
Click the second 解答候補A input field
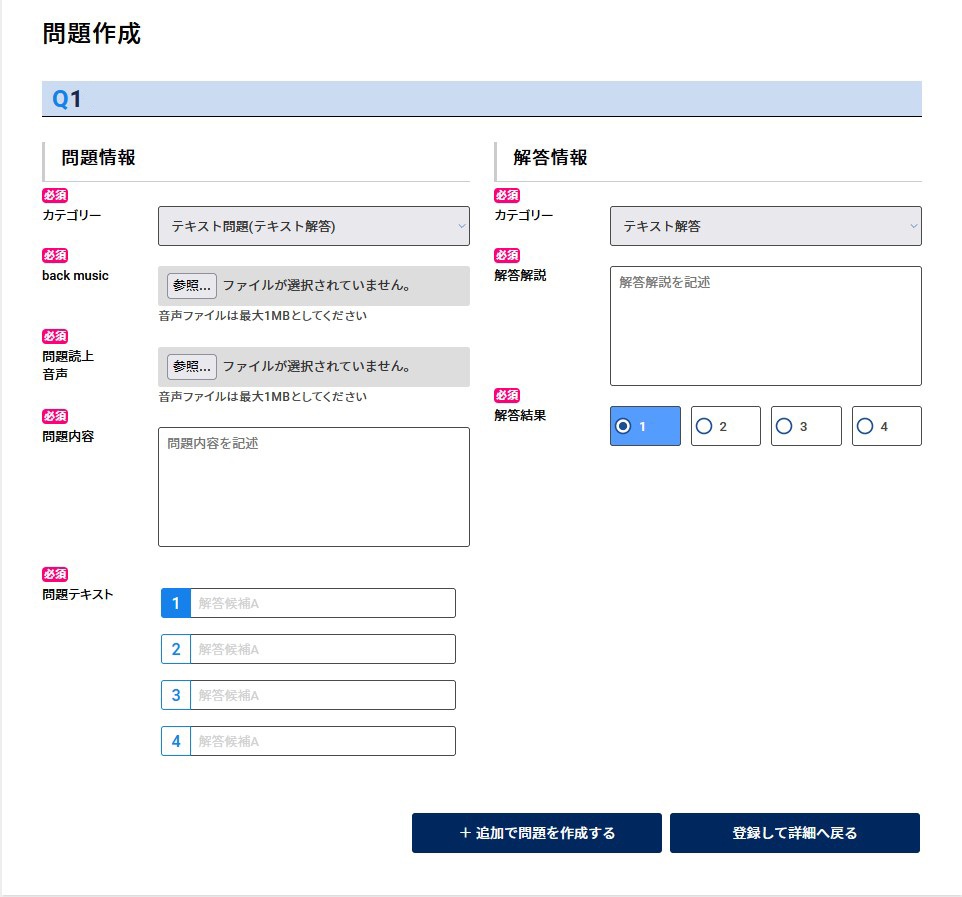(x=322, y=649)
